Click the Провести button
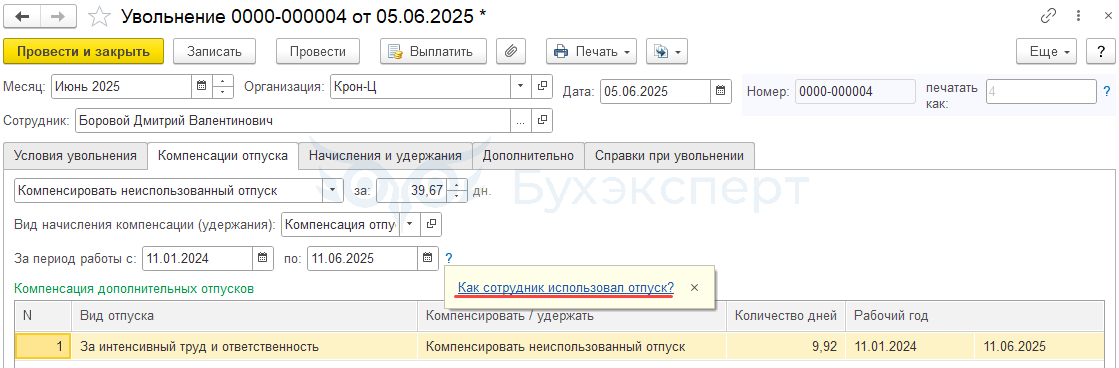 (318, 51)
